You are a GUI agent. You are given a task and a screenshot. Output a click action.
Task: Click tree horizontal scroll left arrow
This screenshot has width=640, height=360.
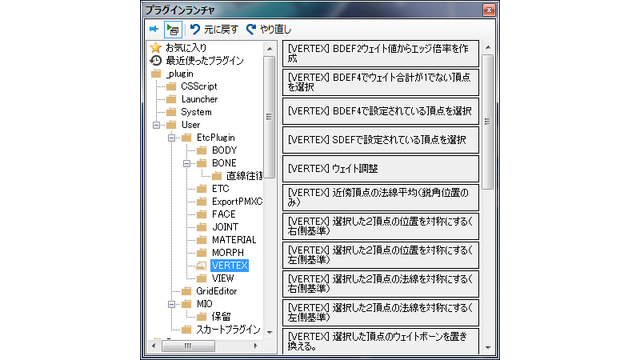[154, 346]
